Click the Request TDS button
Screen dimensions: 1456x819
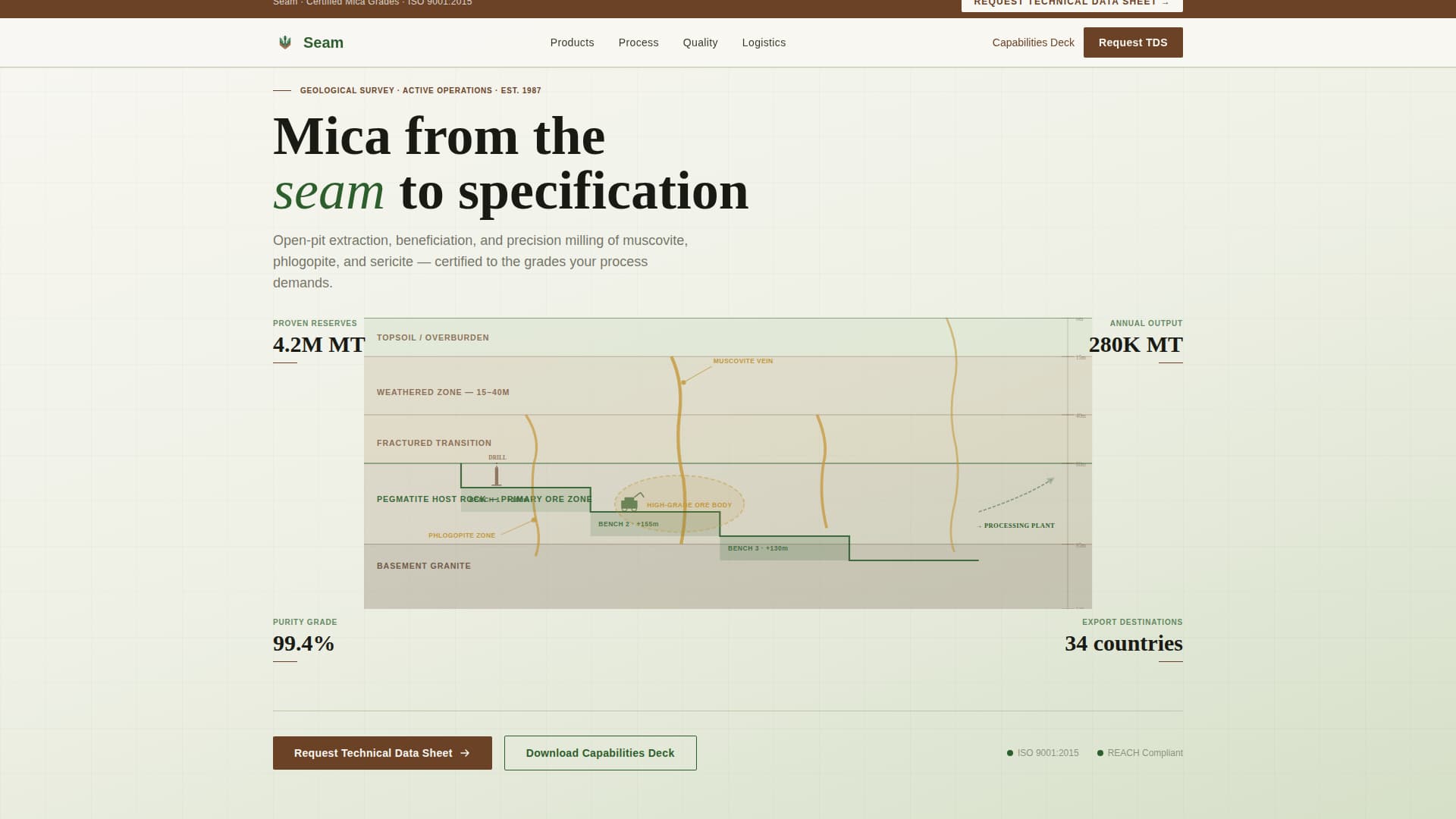pyautogui.click(x=1133, y=42)
